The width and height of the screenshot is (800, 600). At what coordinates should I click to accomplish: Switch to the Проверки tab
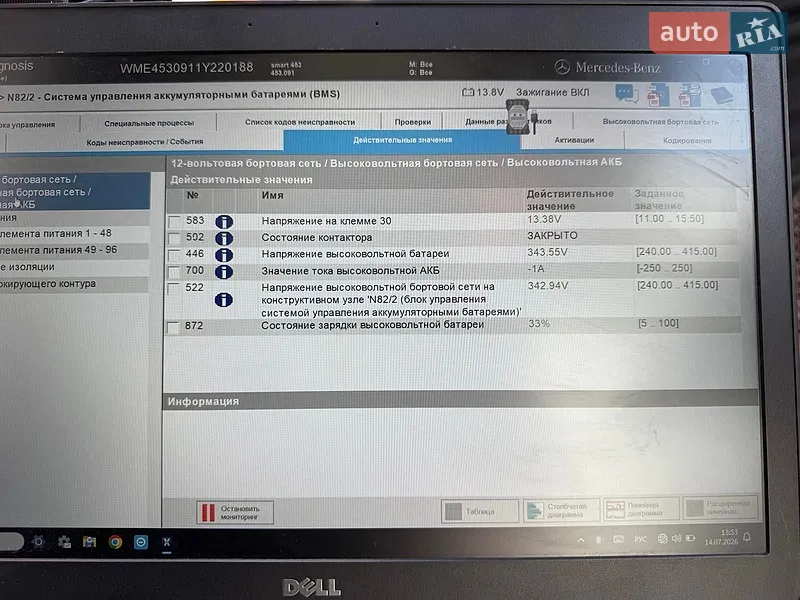click(413, 122)
